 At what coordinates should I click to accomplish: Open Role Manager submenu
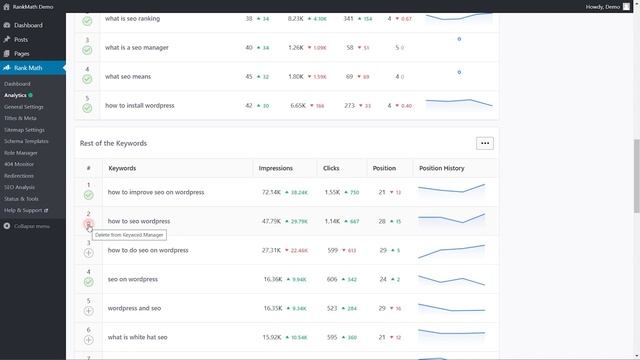point(21,153)
